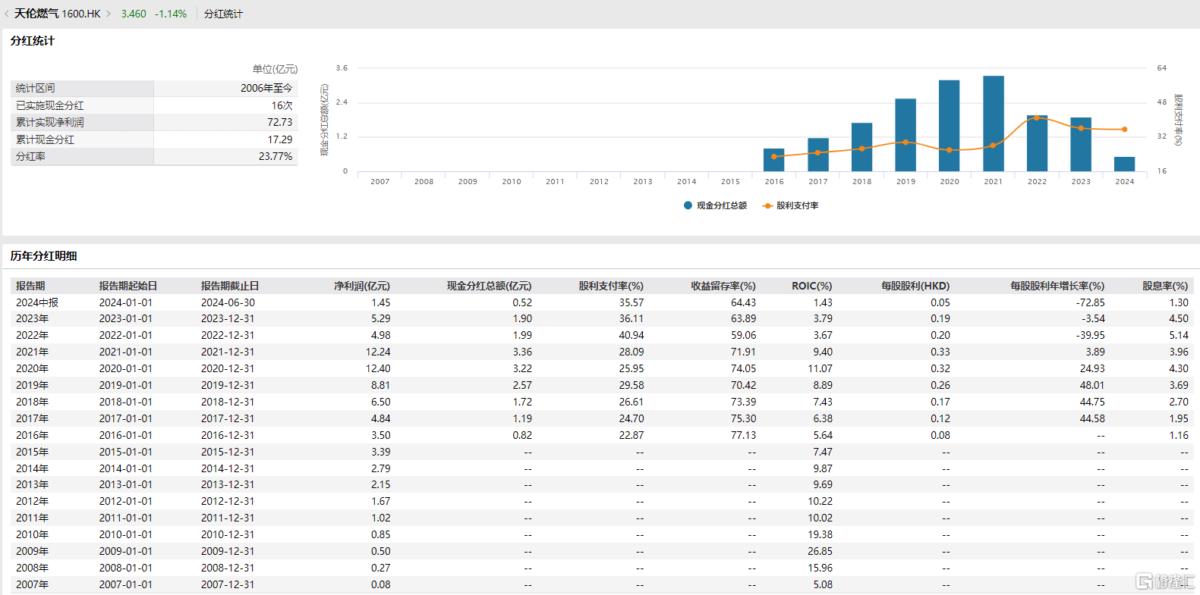Select the 2022年 row
The image size is (1200, 595).
[x=600, y=334]
